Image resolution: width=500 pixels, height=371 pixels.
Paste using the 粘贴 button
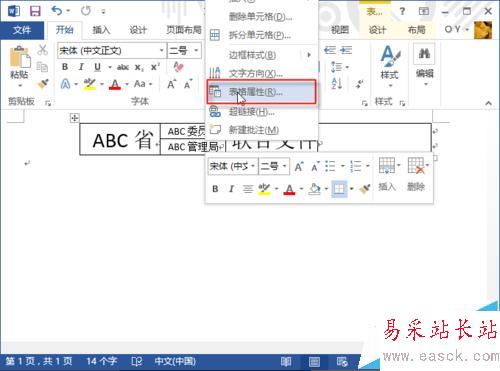click(19, 65)
